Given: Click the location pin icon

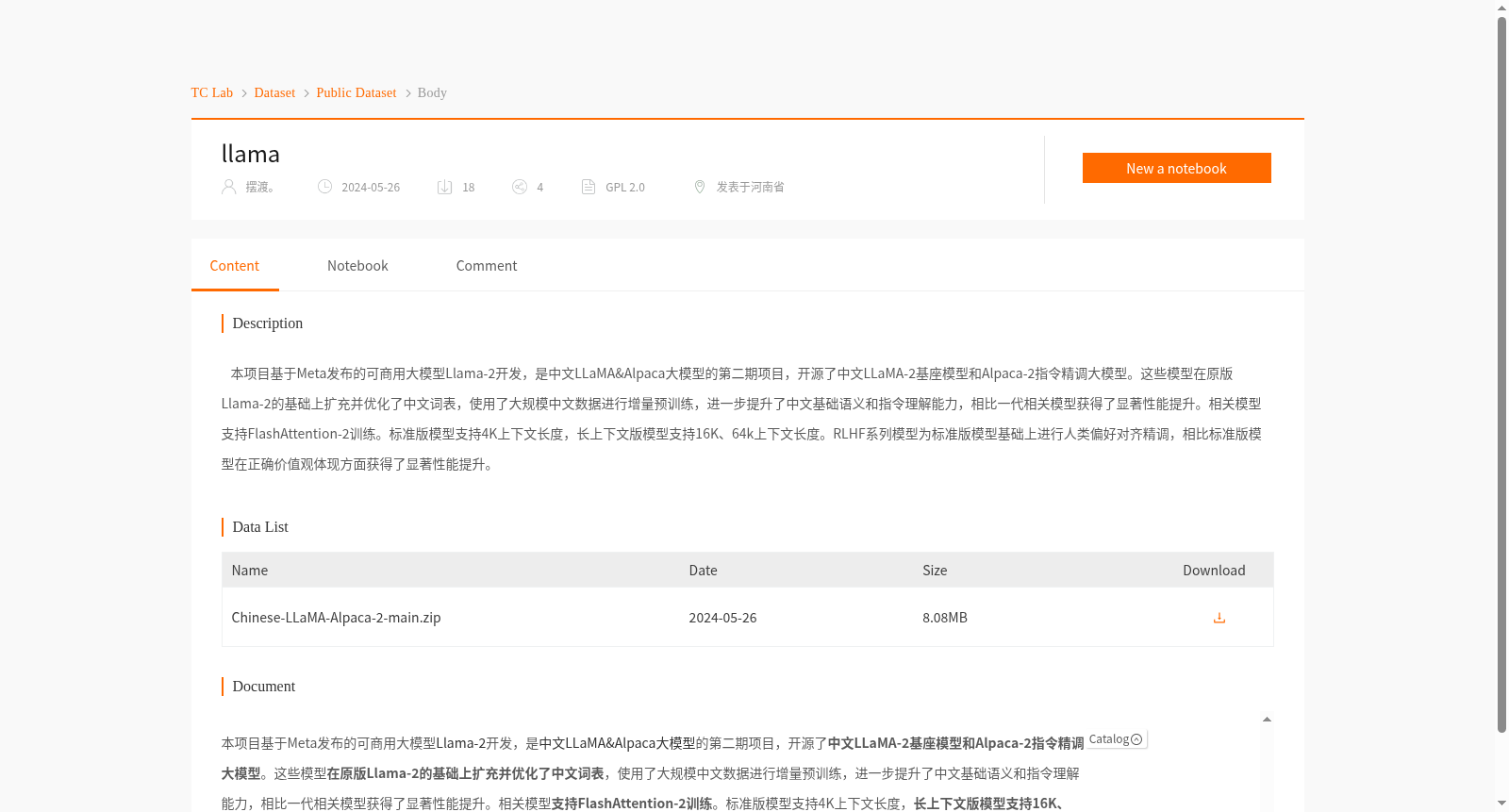Looking at the screenshot, I should [x=700, y=187].
